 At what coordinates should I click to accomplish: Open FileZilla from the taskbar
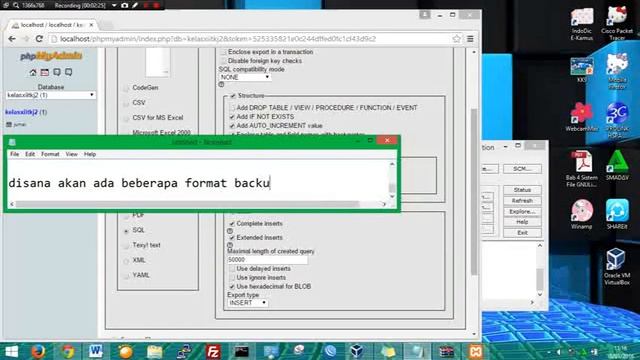[213, 351]
